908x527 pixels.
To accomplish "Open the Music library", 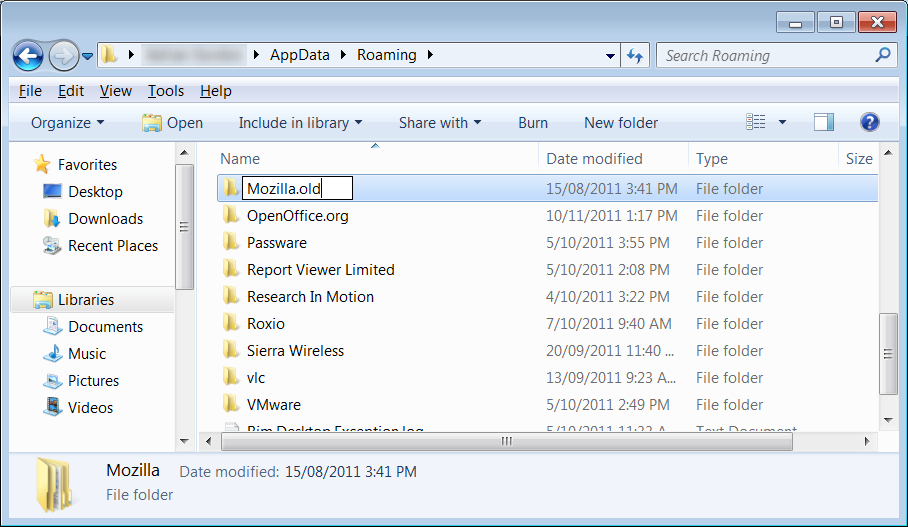I will click(87, 354).
